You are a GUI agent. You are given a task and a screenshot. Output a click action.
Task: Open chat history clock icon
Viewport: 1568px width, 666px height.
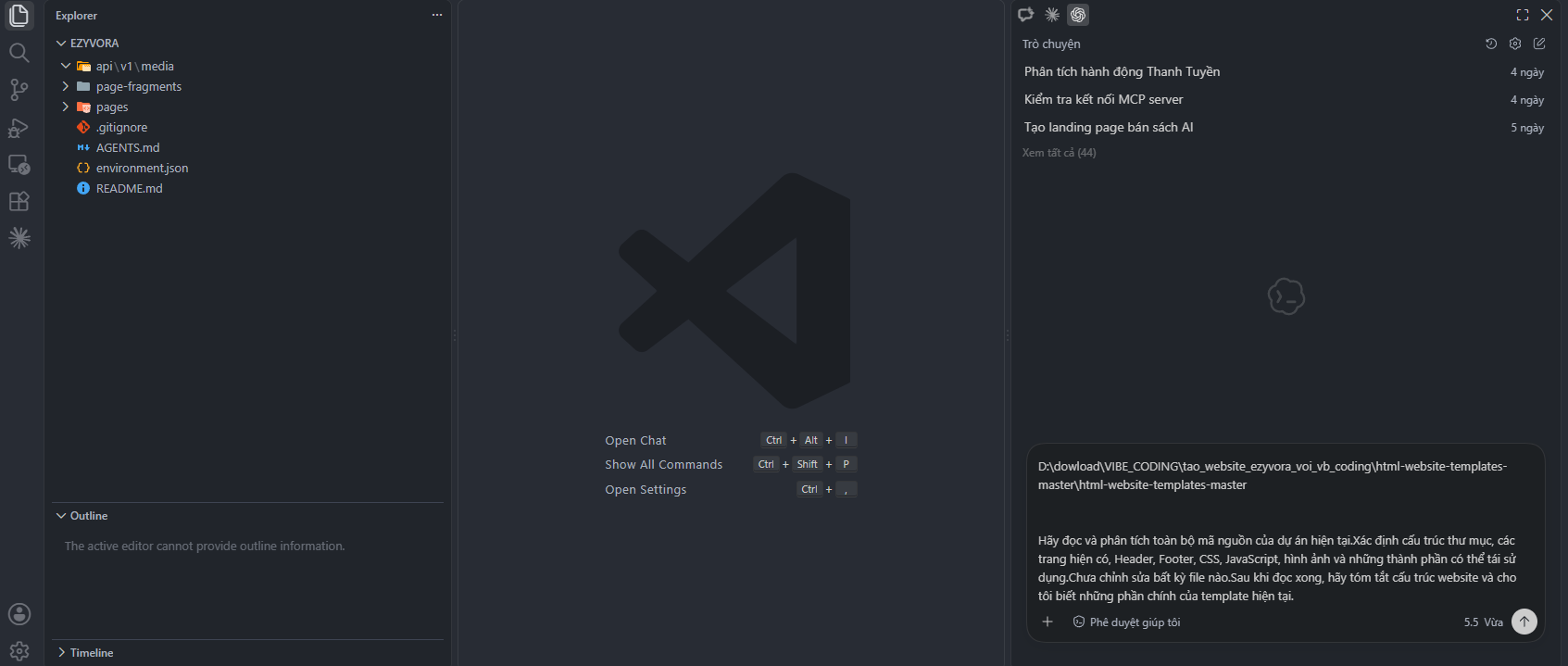point(1491,44)
